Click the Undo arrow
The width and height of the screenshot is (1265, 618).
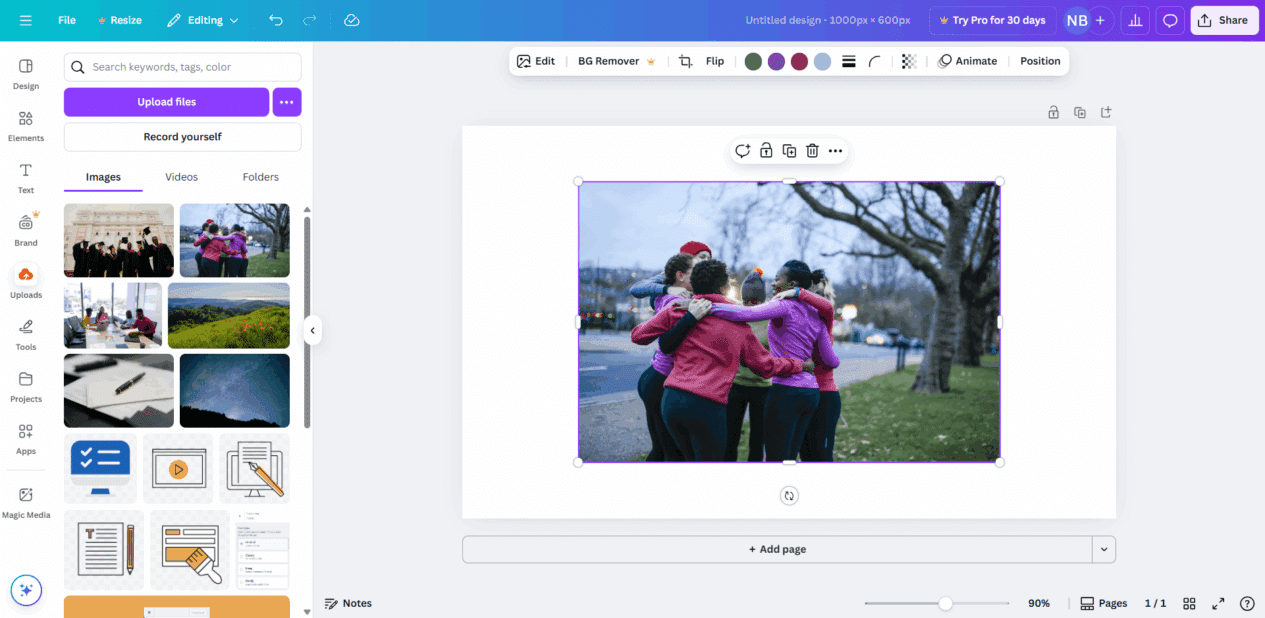click(276, 20)
